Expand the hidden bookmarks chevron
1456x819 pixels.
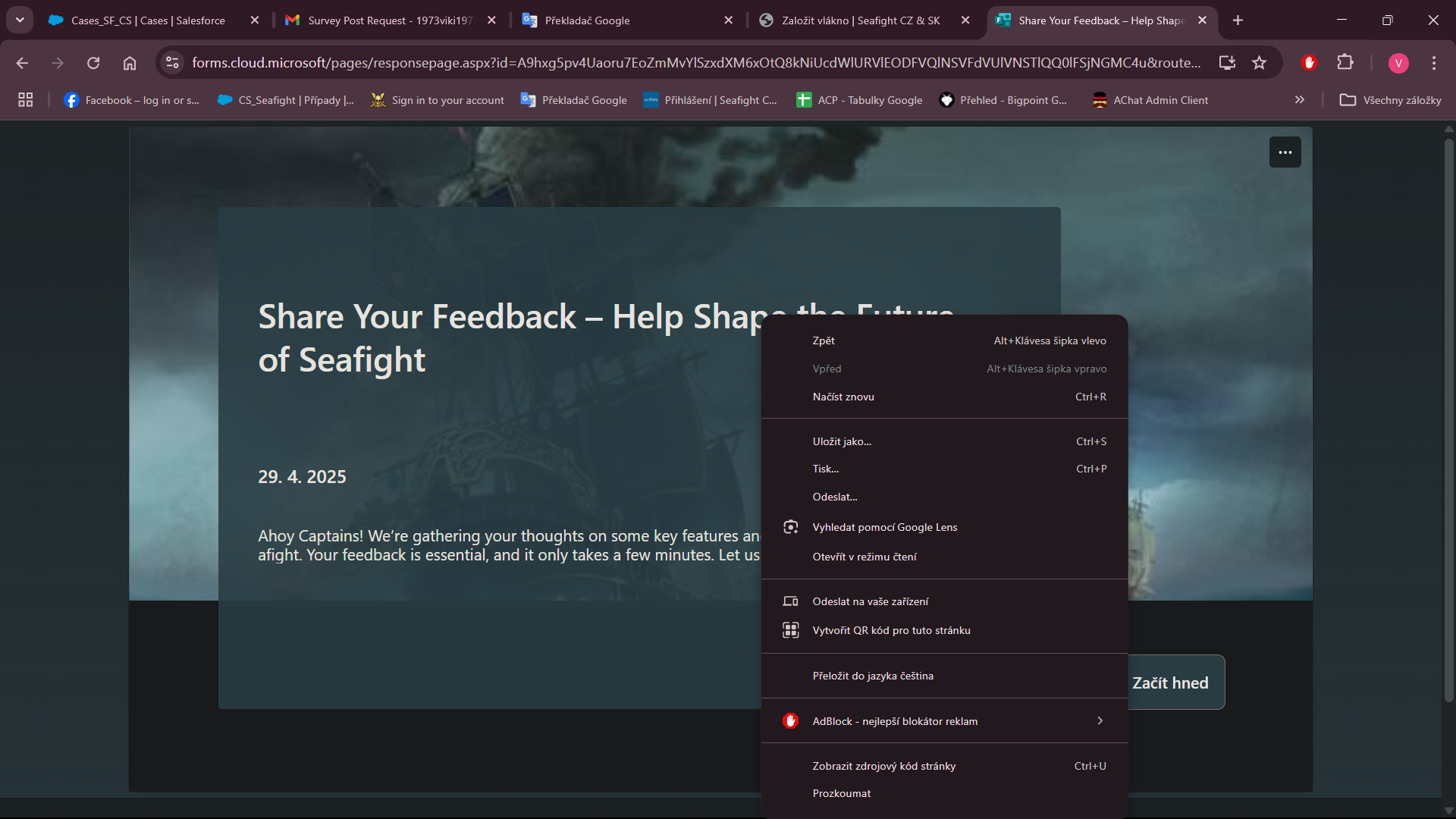(x=1300, y=100)
